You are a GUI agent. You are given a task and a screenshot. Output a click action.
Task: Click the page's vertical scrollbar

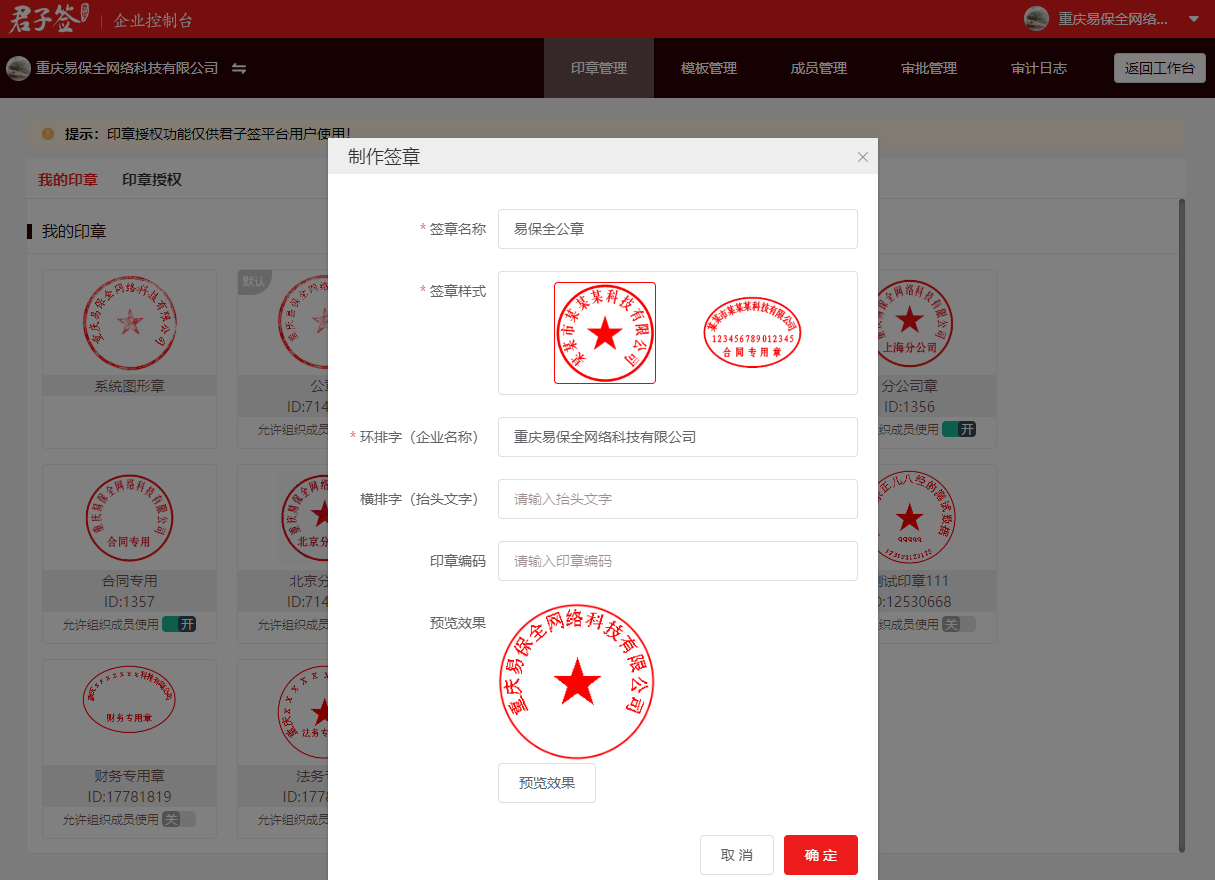pos(1181,525)
